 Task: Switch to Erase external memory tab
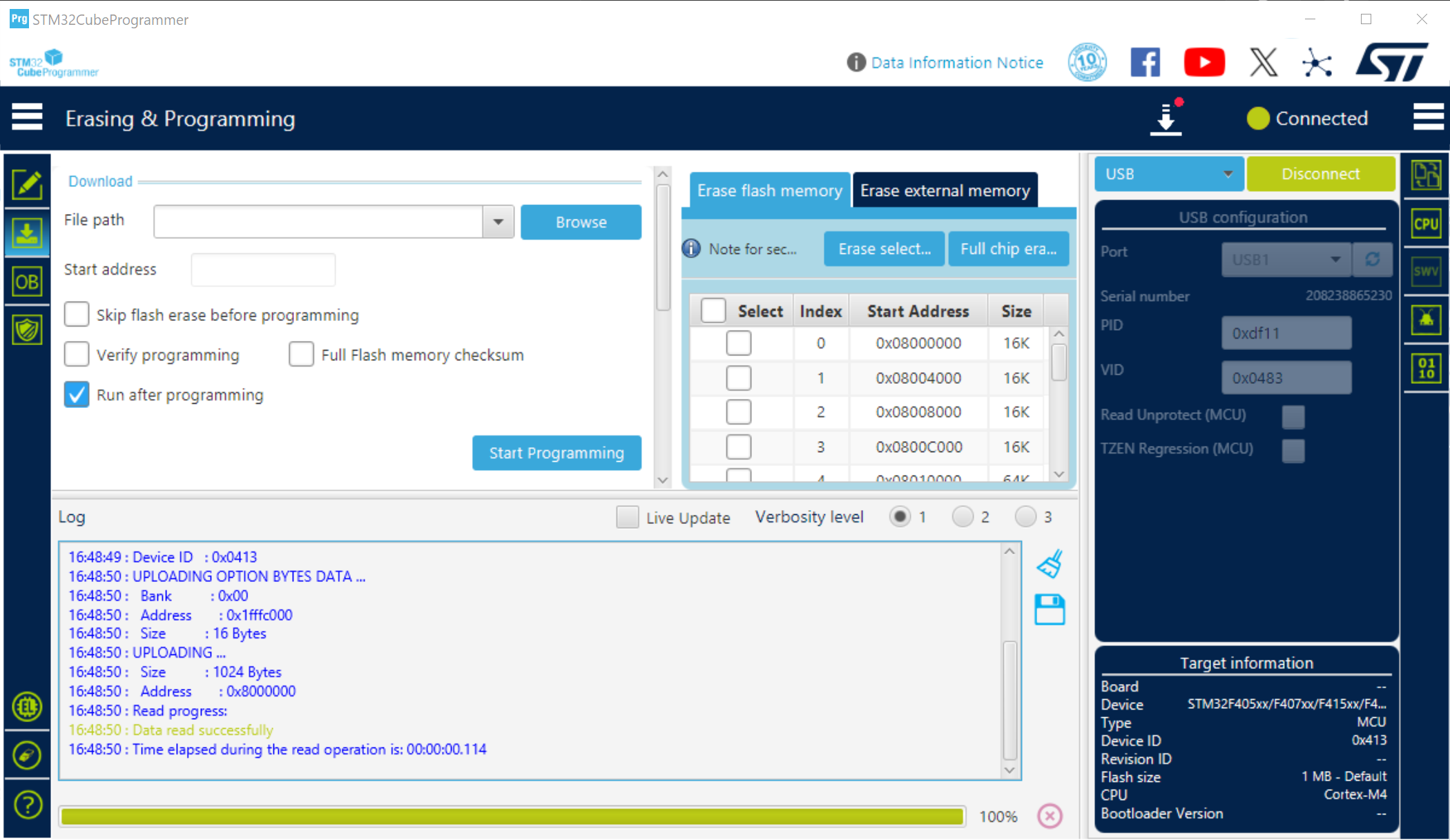pos(945,191)
